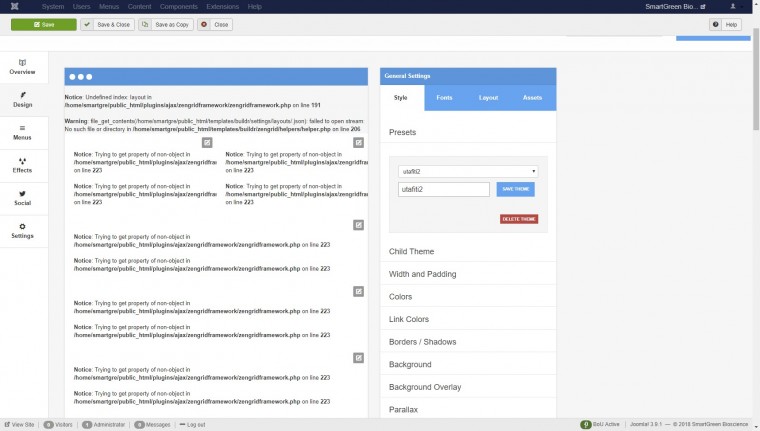The height and width of the screenshot is (431, 760).
Task: Click edit icon of first right notice block
Action: pyautogui.click(x=358, y=143)
